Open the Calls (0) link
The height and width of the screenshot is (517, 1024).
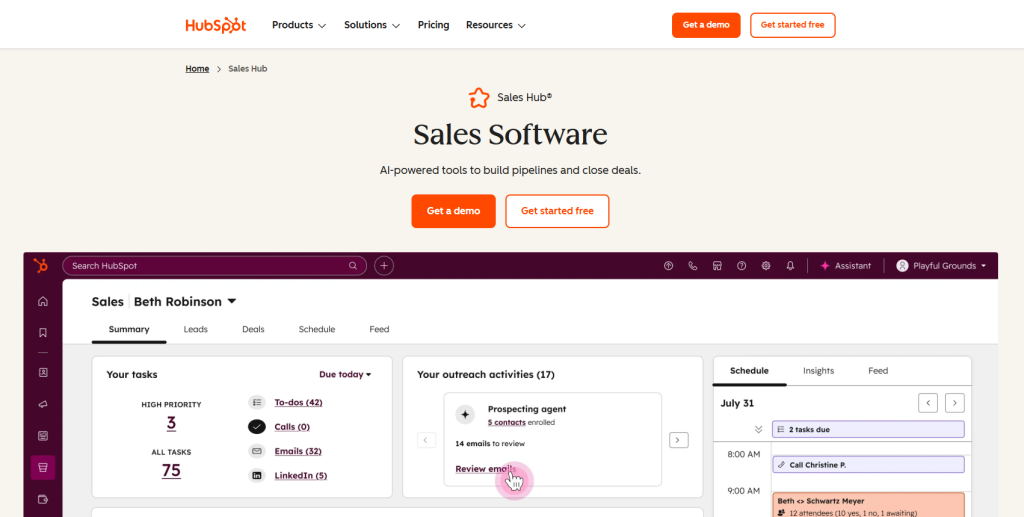(292, 427)
